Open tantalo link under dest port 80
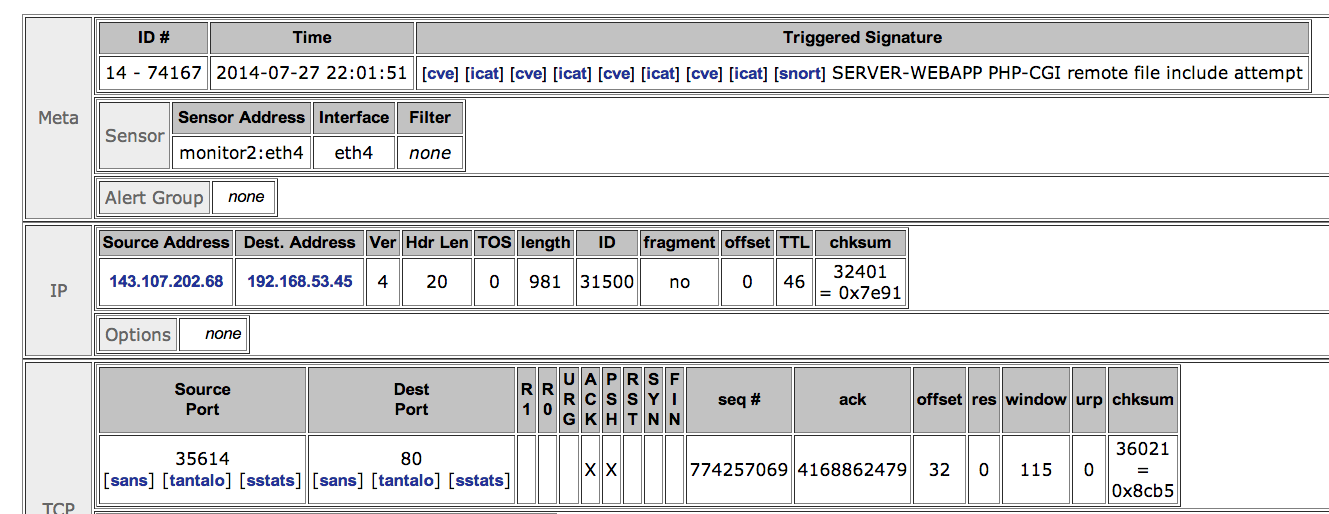This screenshot has width=1329, height=514. (x=407, y=481)
